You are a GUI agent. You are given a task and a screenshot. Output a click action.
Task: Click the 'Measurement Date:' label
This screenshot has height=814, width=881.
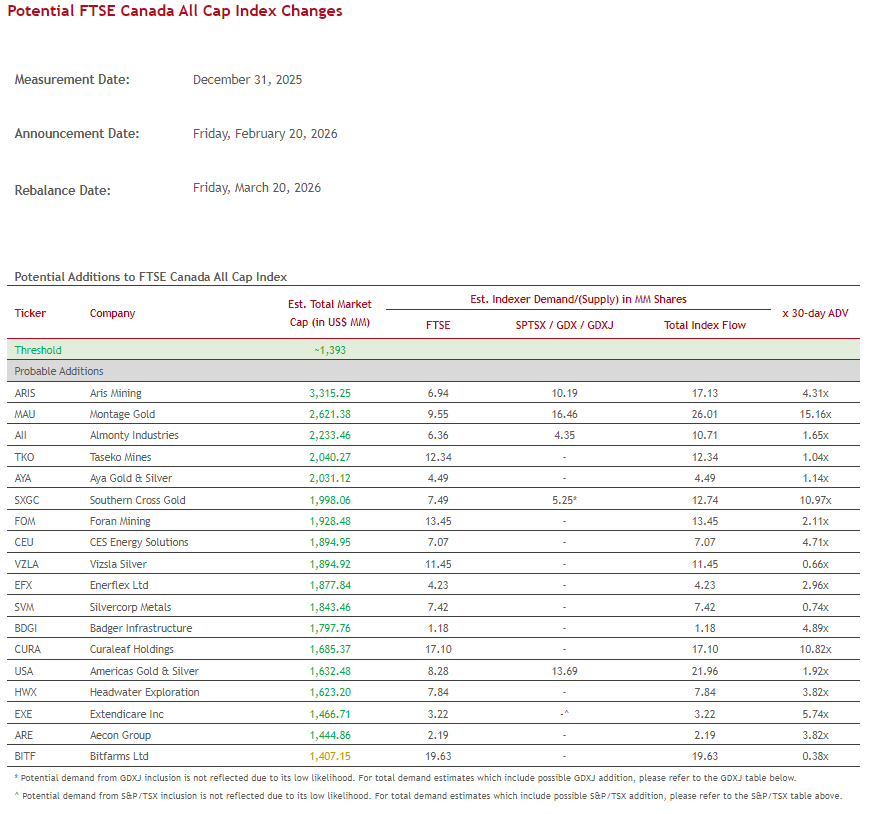click(x=72, y=80)
